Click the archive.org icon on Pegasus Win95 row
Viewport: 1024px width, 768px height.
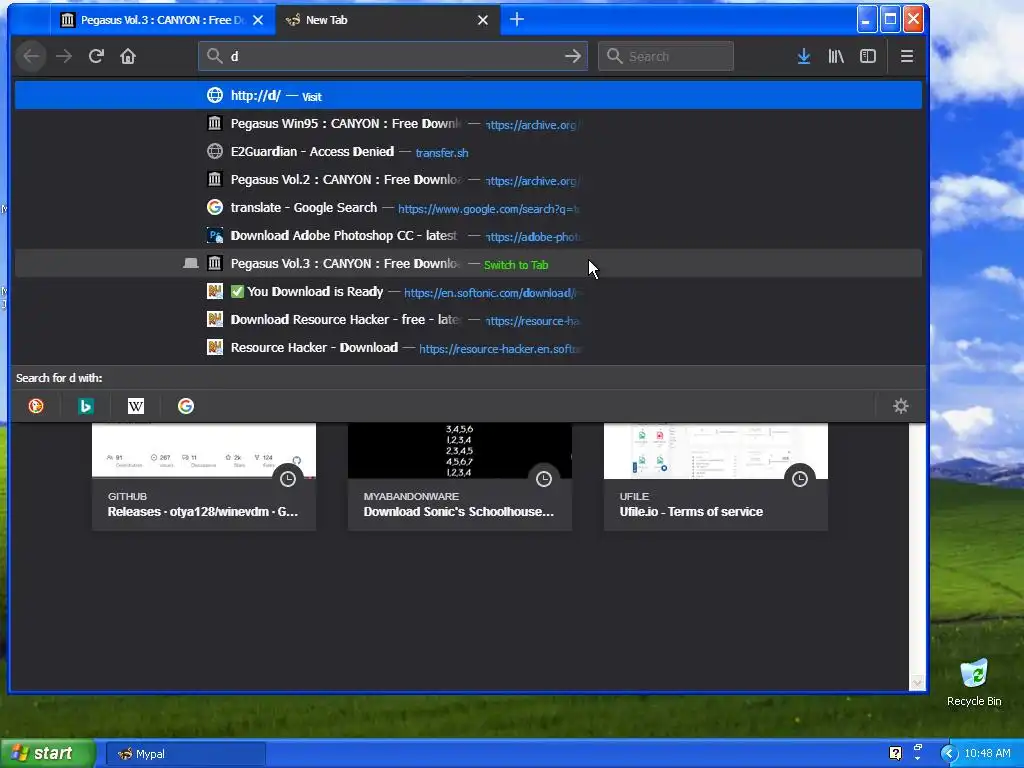(x=215, y=123)
